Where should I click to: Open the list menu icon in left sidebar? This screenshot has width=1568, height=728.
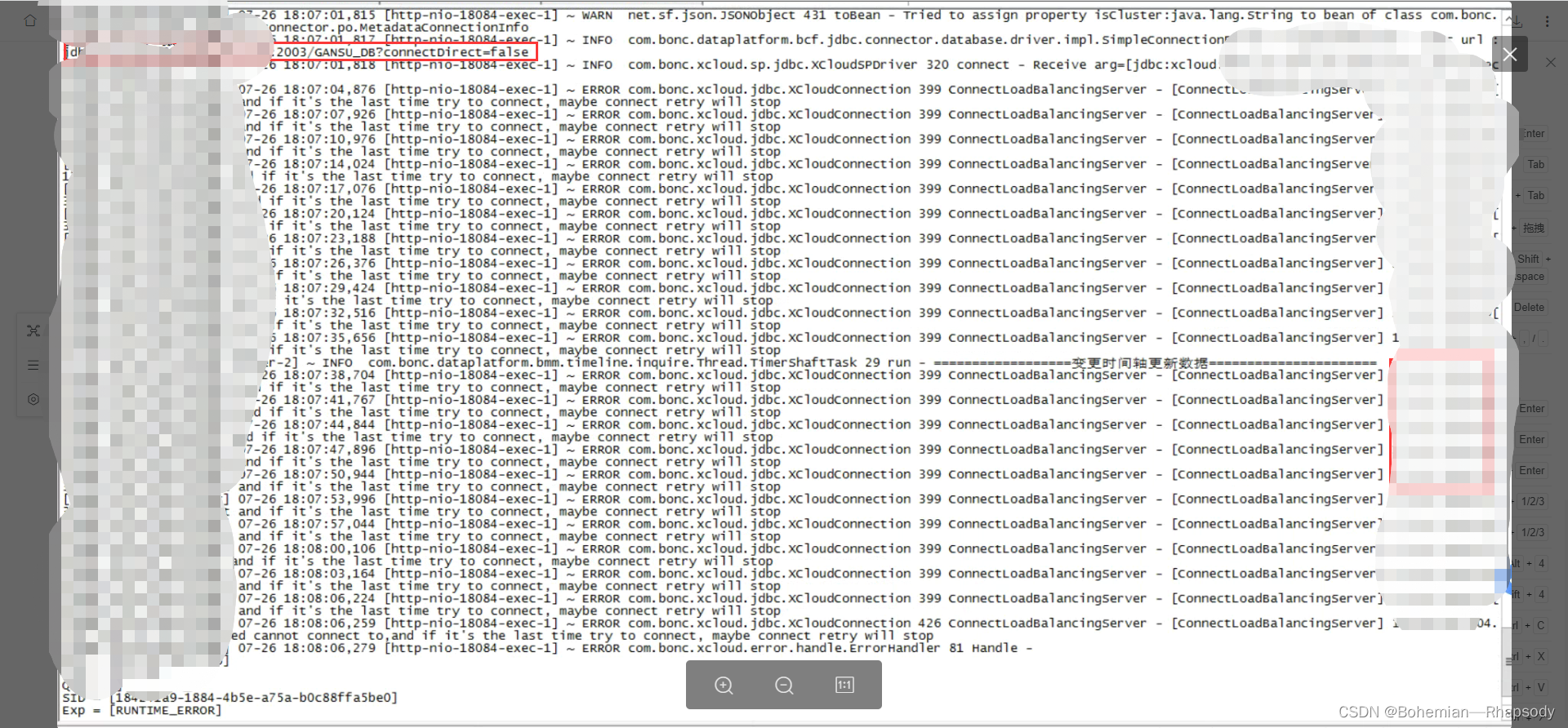(x=33, y=365)
